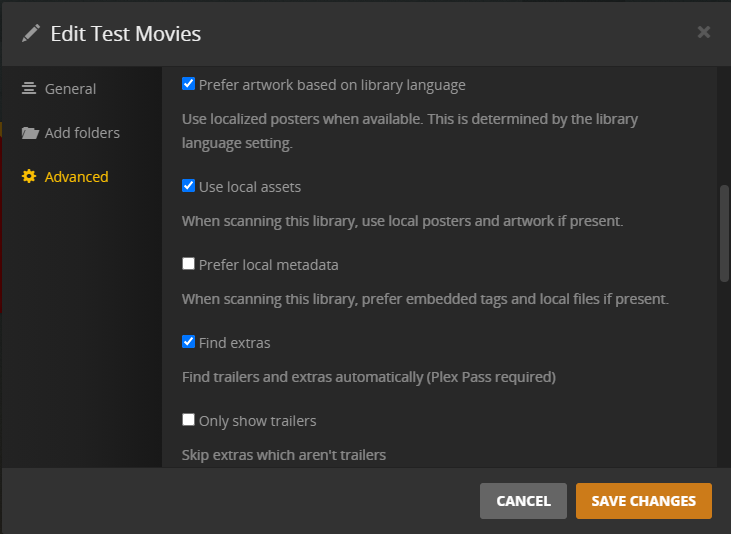Close the Edit Test Movies dialog

(704, 33)
